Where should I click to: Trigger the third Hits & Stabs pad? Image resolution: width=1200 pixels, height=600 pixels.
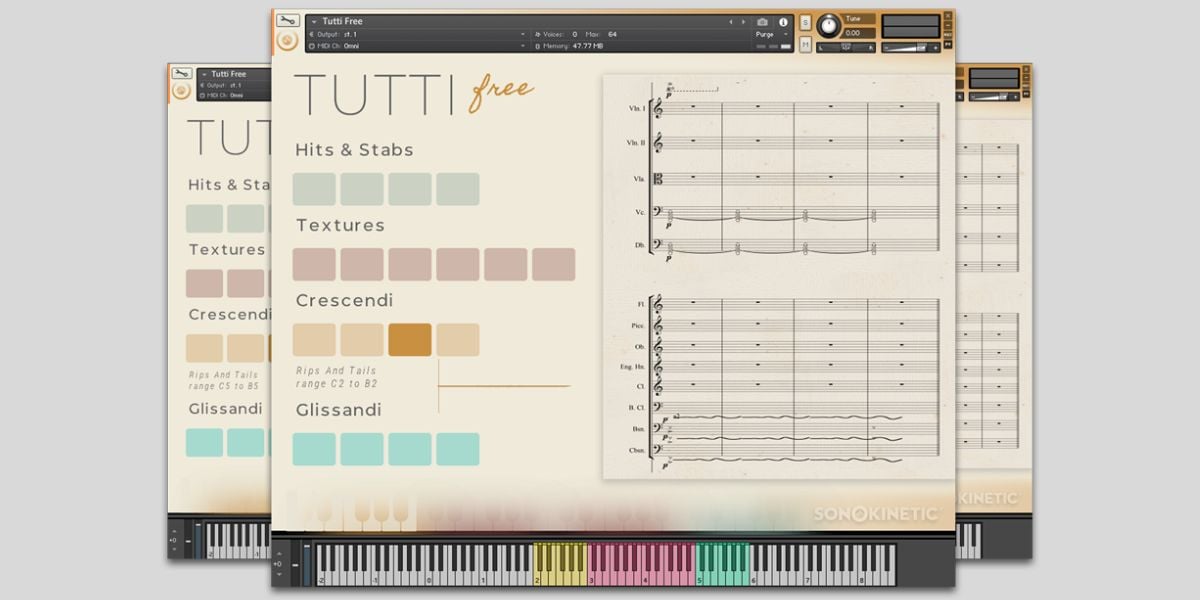tap(410, 189)
